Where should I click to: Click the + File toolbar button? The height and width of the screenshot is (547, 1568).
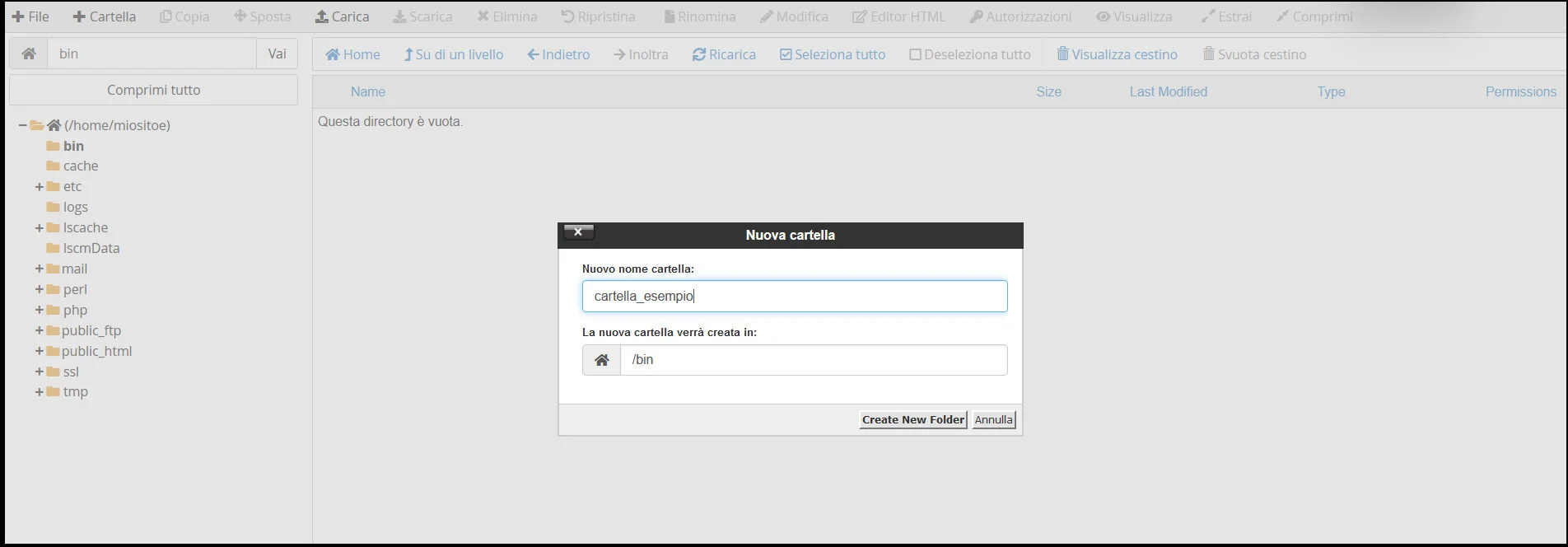pos(30,16)
